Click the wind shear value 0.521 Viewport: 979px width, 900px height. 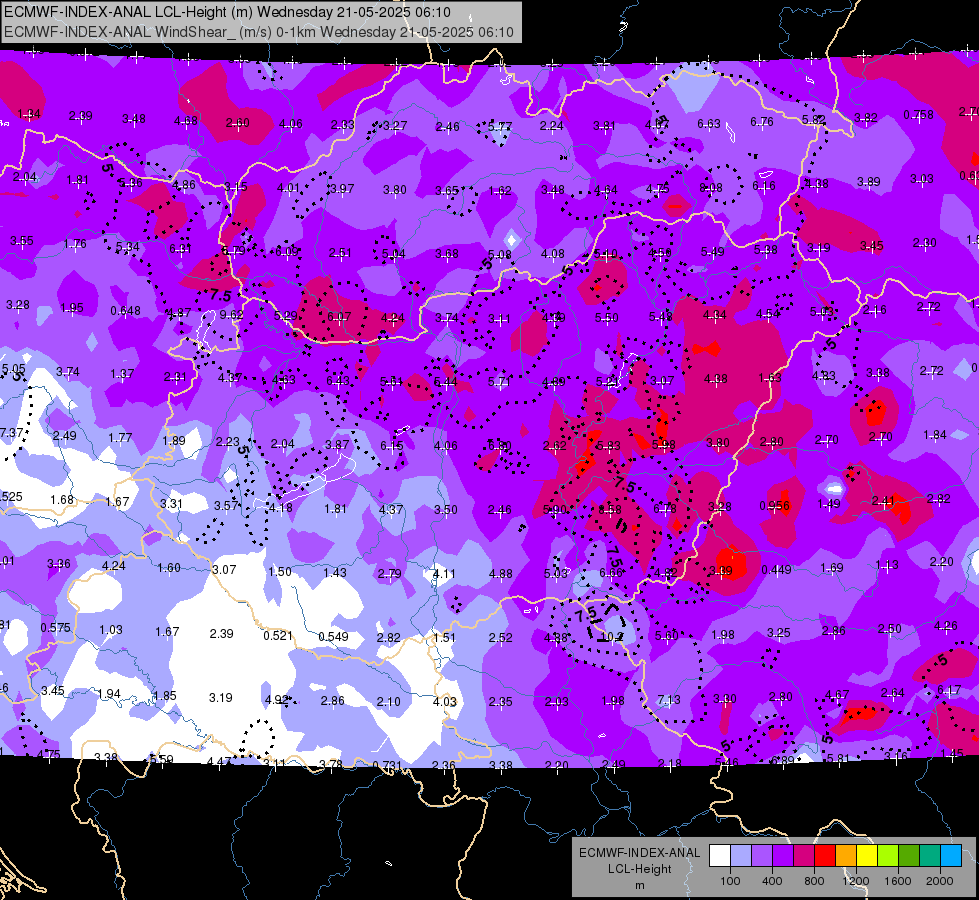278,635
